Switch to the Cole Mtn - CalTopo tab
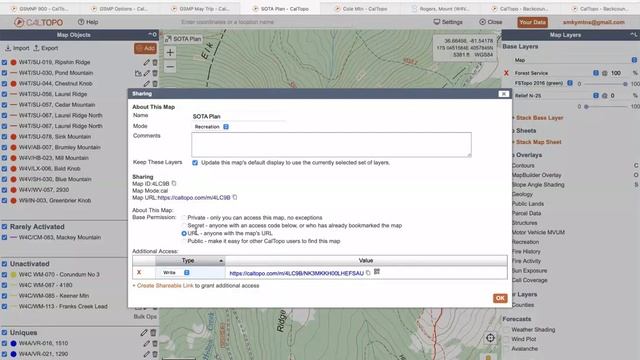 361,9
